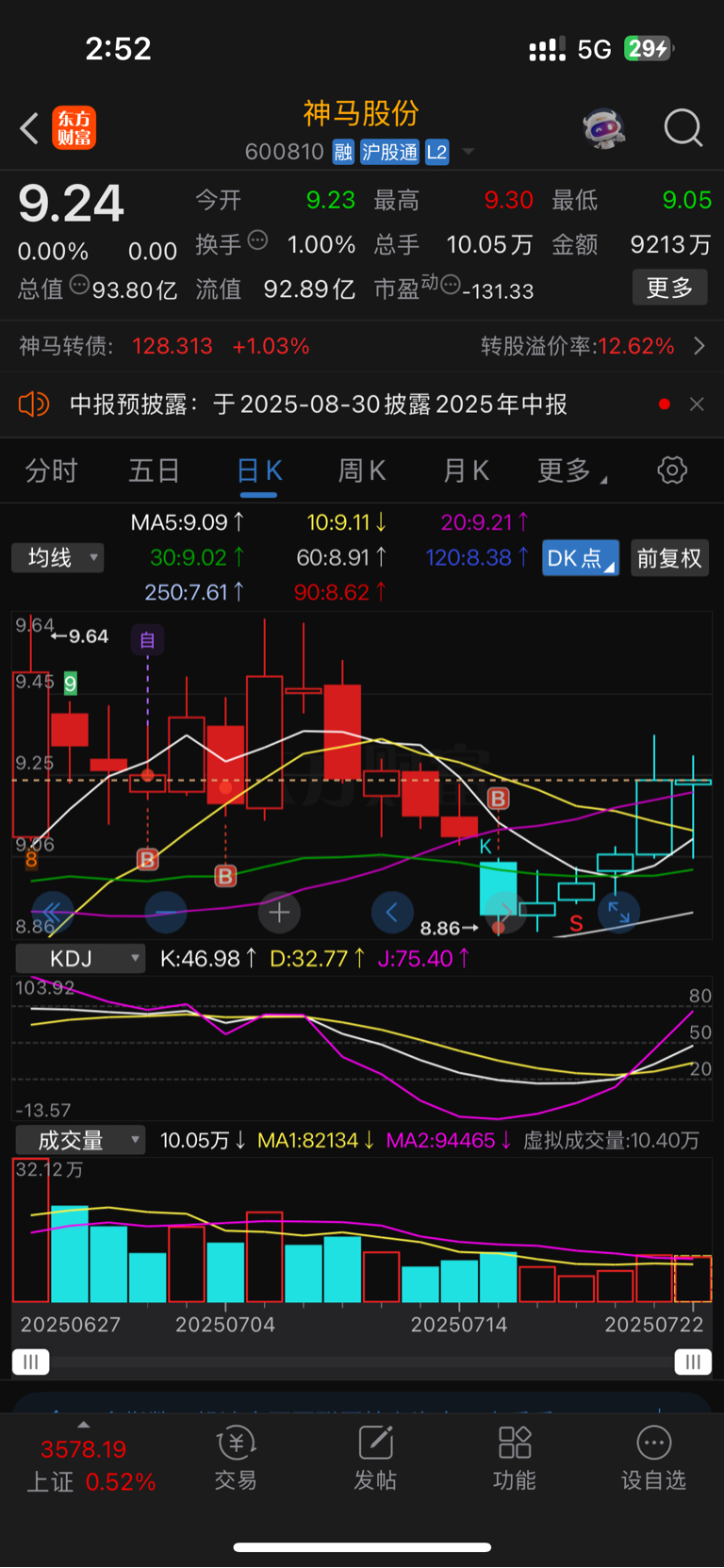The image size is (724, 1568).
Task: Tap info icon next to 换手
Action: point(257,240)
